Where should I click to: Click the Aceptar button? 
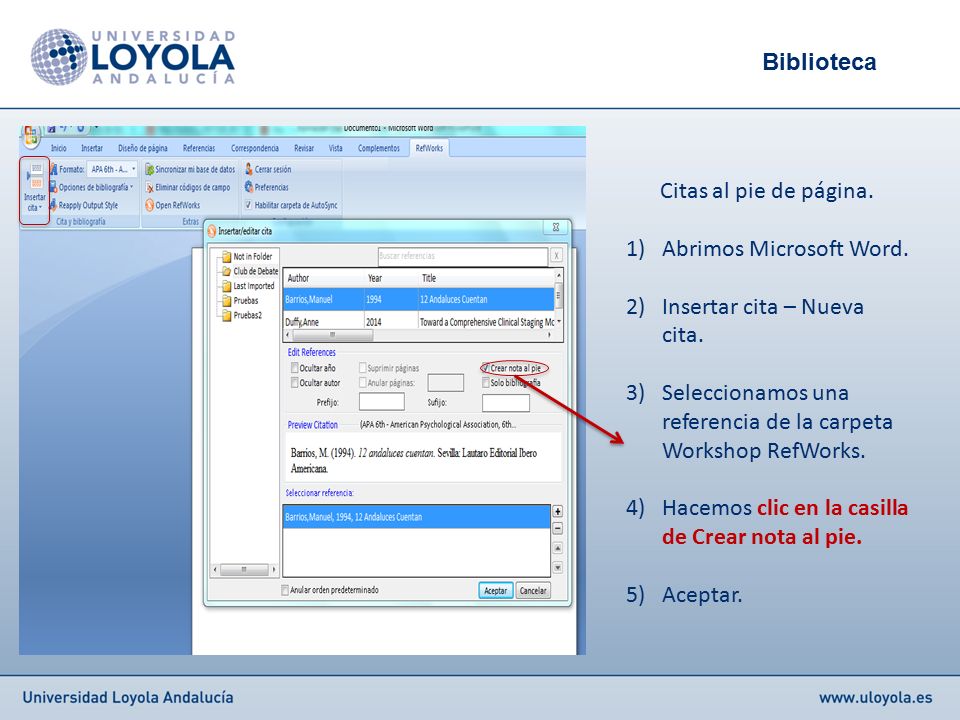pos(495,591)
